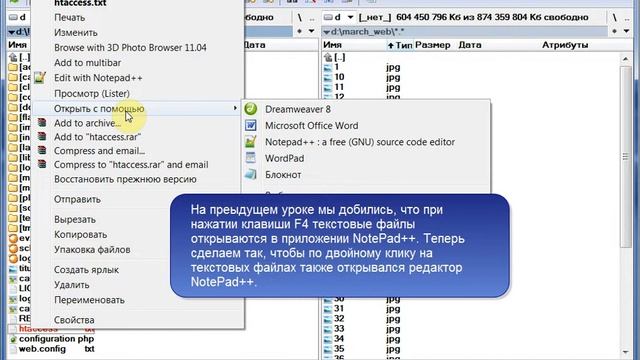Click right panel vertical scrollbar thumb
The width and height of the screenshot is (640, 360).
click(x=625, y=157)
